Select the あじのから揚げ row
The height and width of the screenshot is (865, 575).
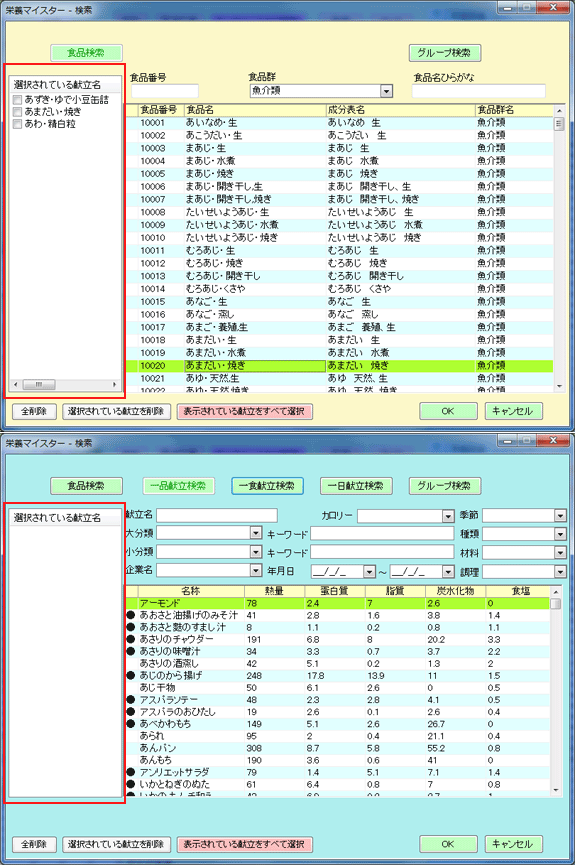click(338, 676)
